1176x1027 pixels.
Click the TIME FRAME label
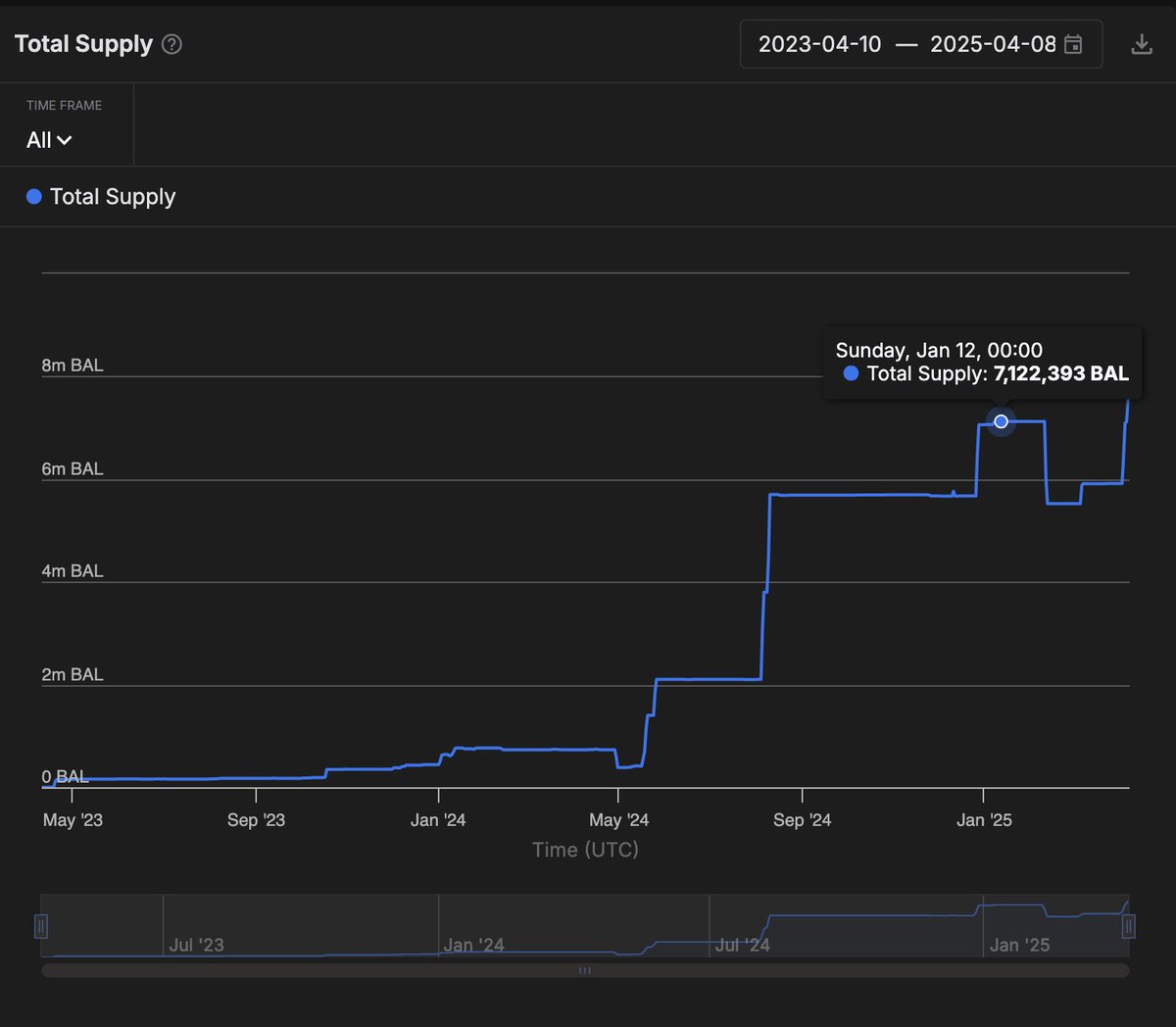click(x=65, y=106)
